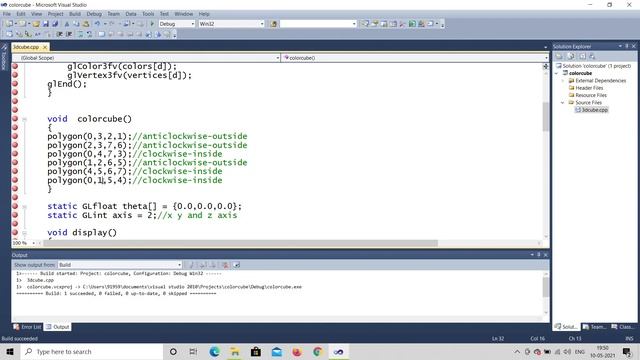
Task: Uncomment selected lines via toolbar icon
Action: (x=89, y=34)
